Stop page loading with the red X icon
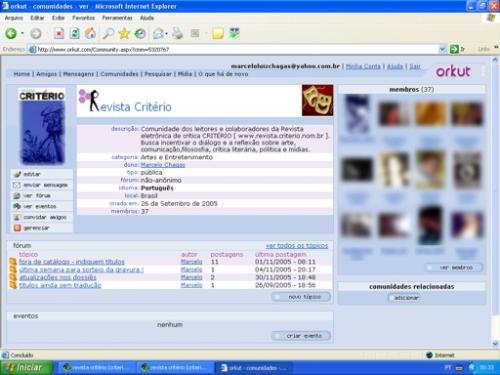The width and height of the screenshot is (500, 375). 59,33
